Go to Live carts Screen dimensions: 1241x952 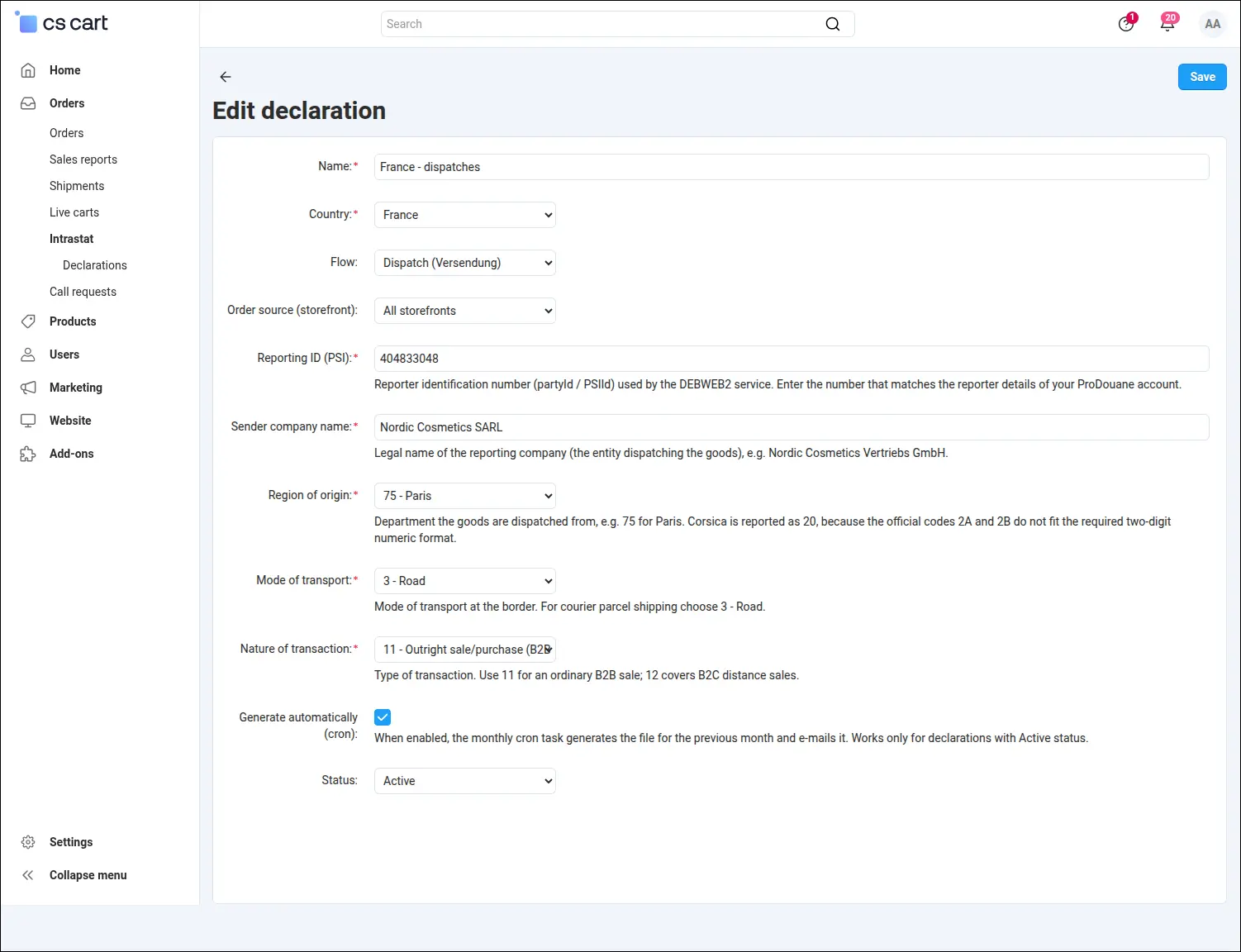pos(74,212)
